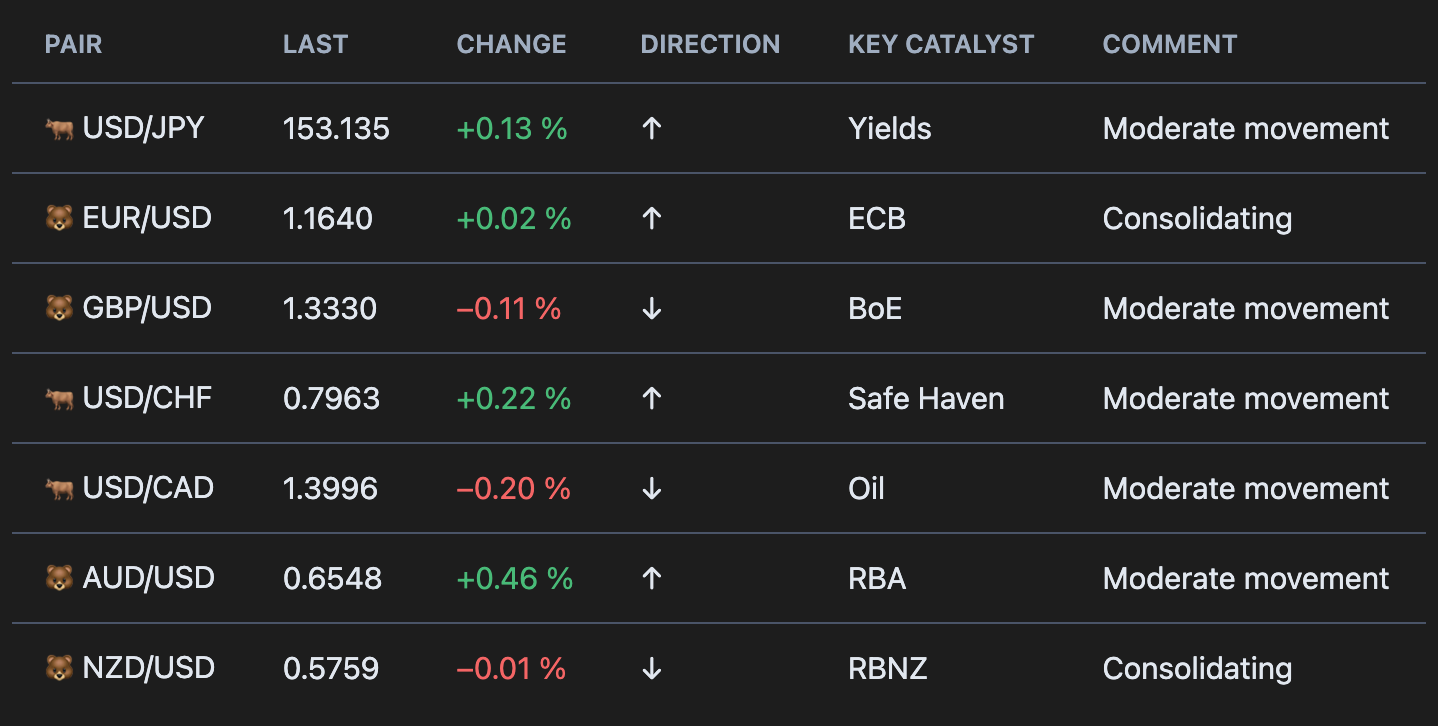Viewport: 1438px width, 726px height.
Task: Click the bull icon beside USD/CAD
Action: tap(59, 489)
